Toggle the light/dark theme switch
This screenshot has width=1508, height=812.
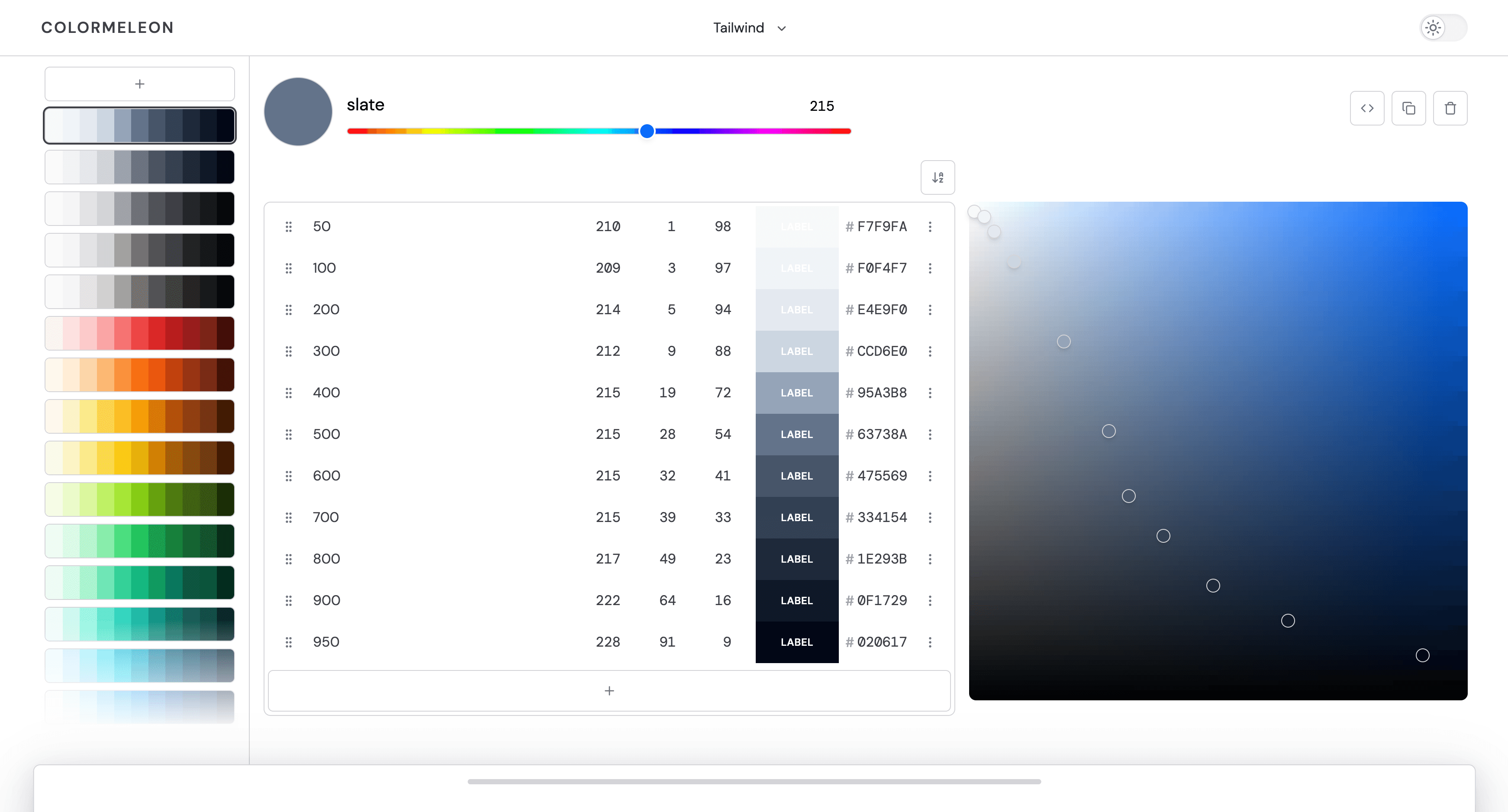pyautogui.click(x=1444, y=28)
